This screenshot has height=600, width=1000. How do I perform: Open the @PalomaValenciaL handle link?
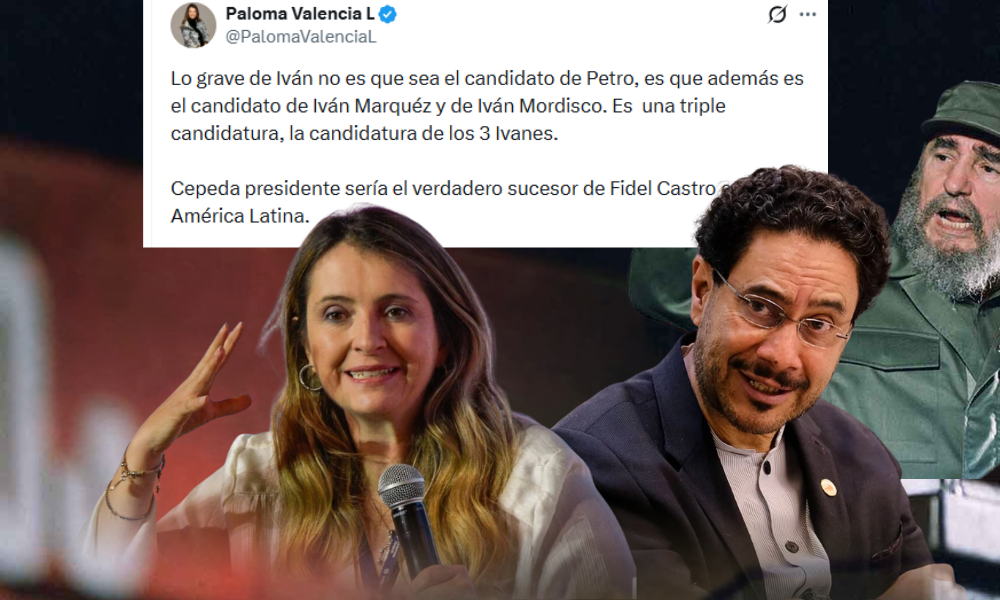[301, 37]
